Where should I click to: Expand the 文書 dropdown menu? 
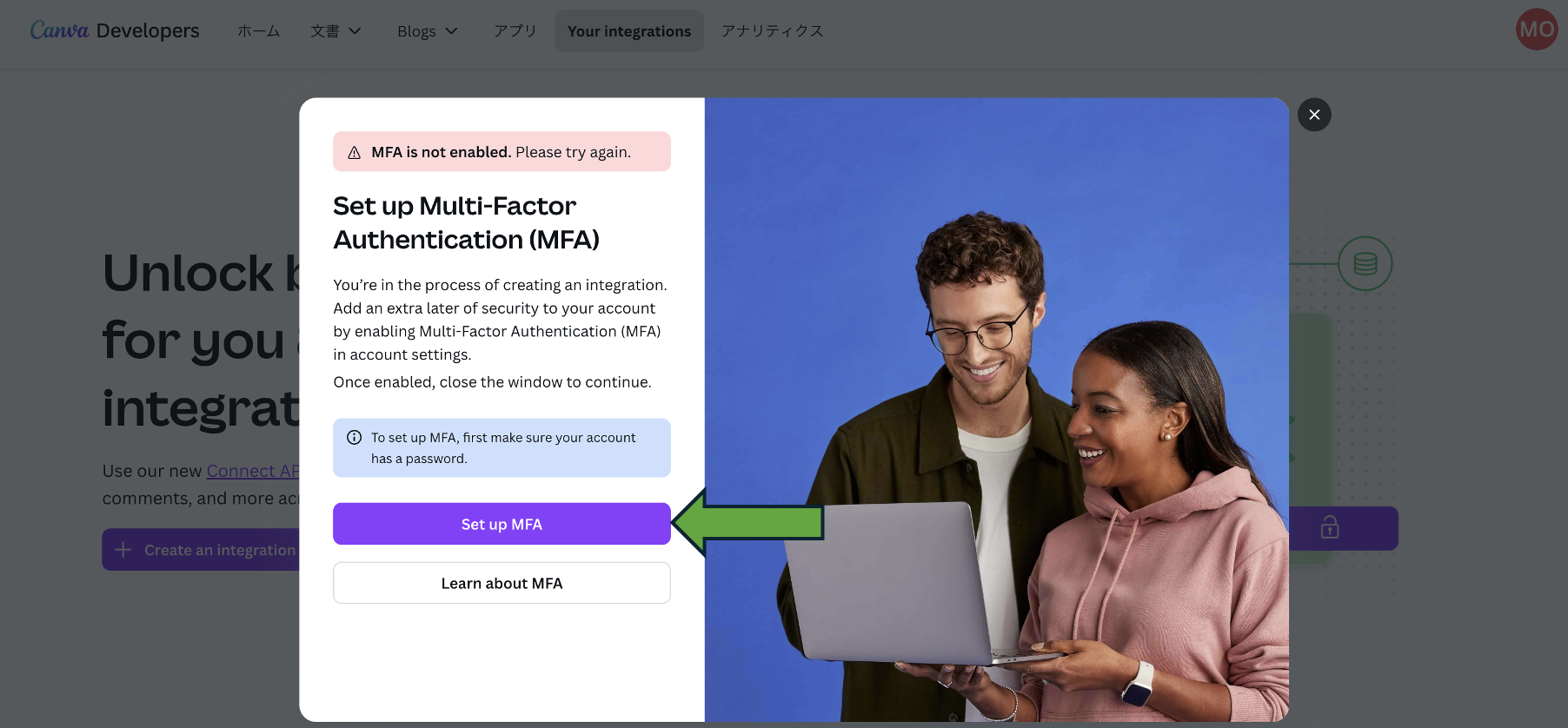tap(336, 31)
